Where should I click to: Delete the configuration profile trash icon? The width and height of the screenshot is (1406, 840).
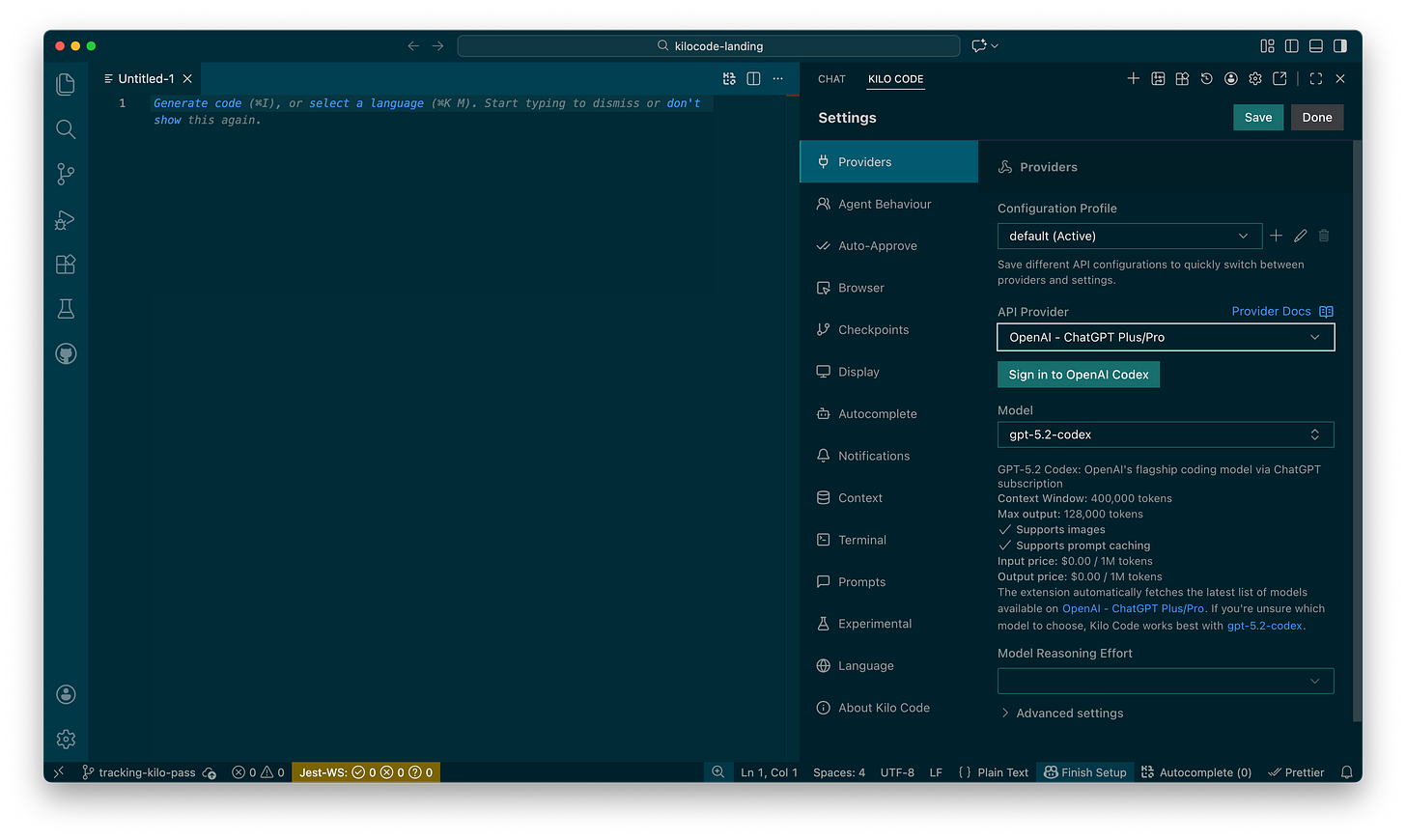pos(1324,236)
